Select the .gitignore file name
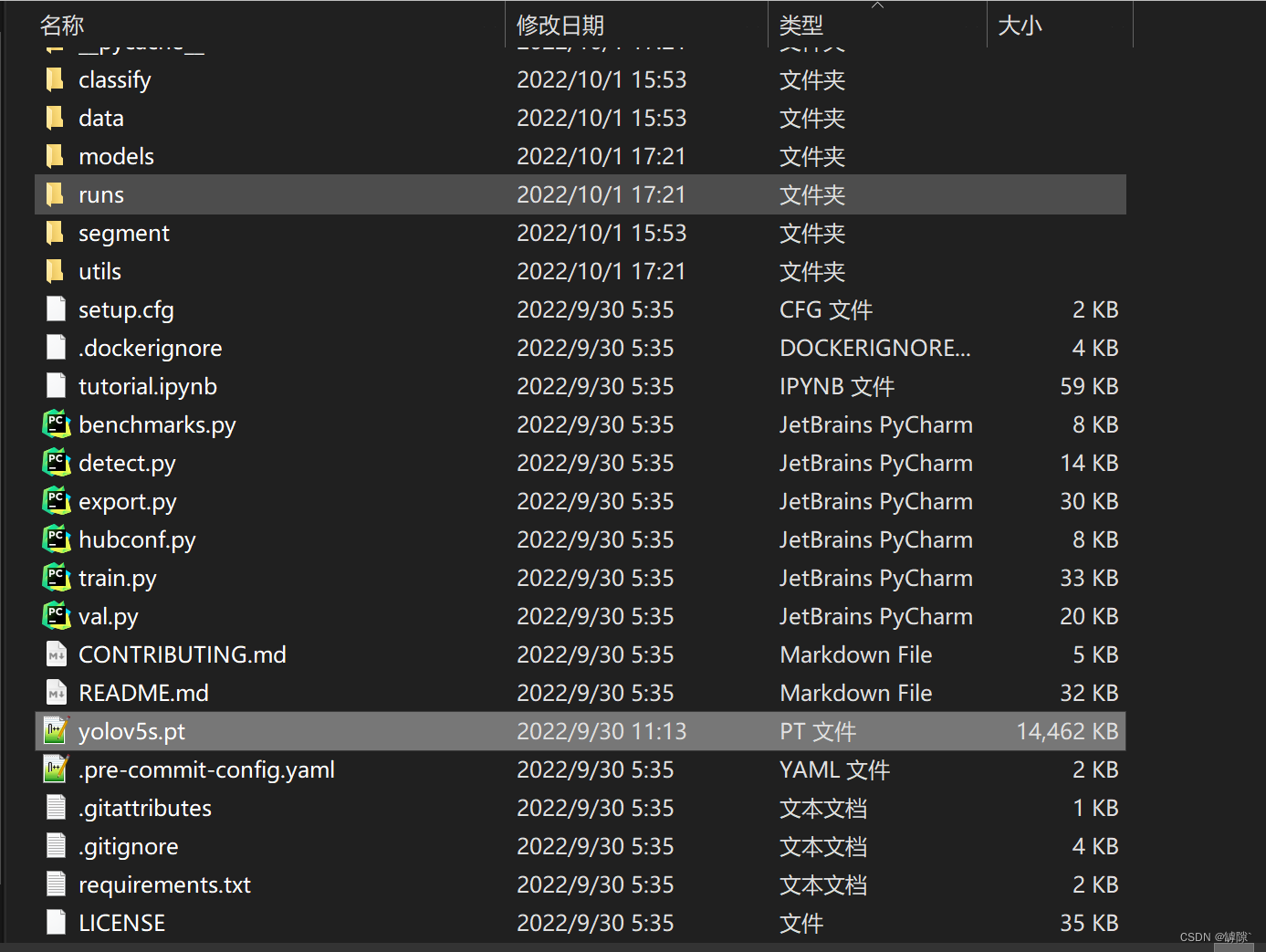Viewport: 1266px width, 952px height. click(129, 847)
